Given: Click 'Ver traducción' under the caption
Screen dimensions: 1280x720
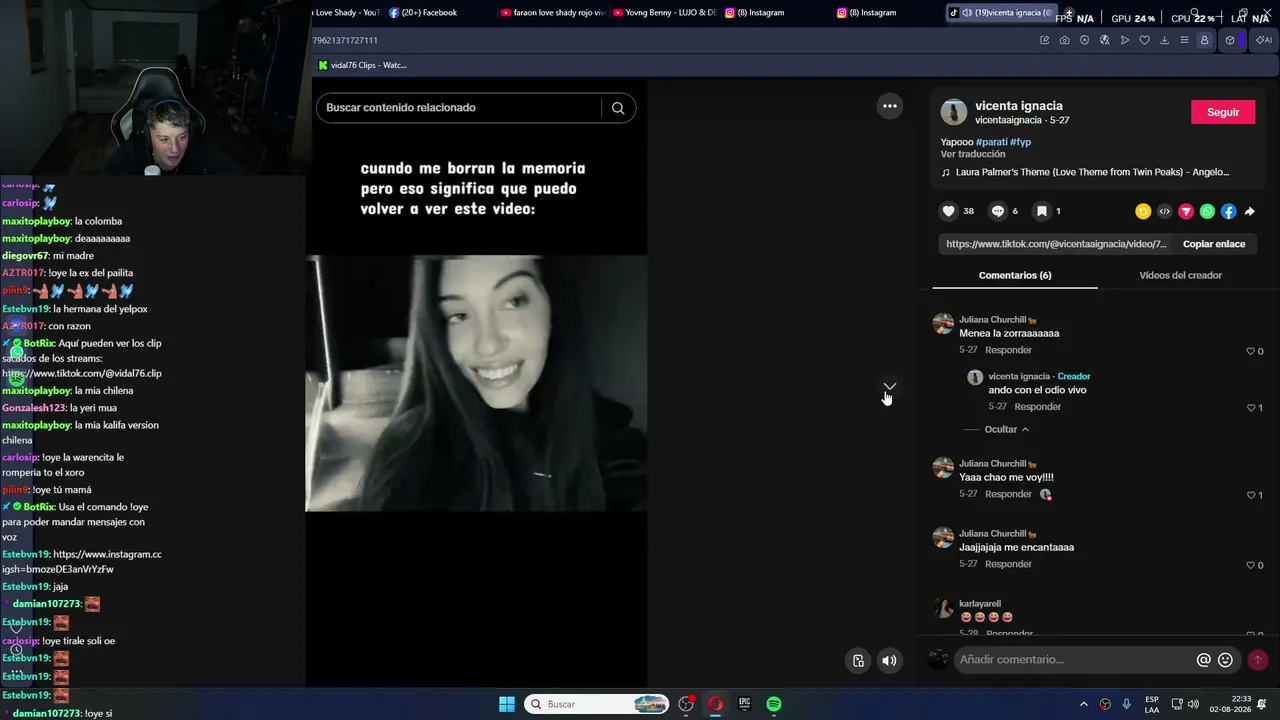Looking at the screenshot, I should tap(973, 155).
